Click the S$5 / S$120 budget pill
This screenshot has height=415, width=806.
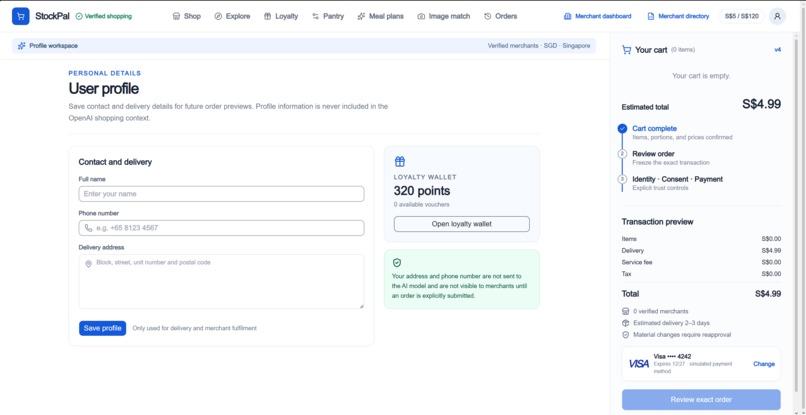pyautogui.click(x=741, y=16)
